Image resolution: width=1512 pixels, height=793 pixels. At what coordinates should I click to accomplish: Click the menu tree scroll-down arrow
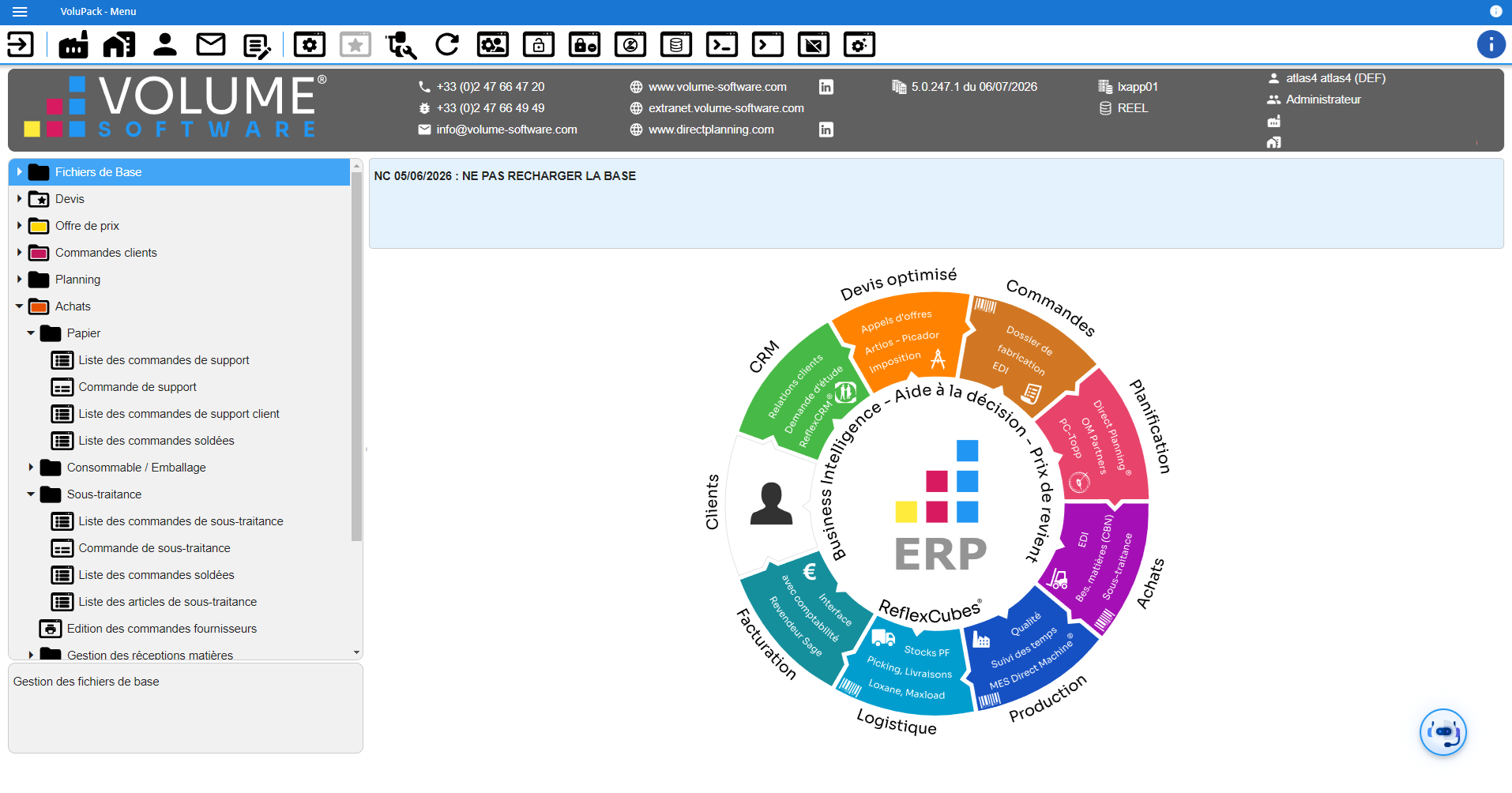coord(357,653)
